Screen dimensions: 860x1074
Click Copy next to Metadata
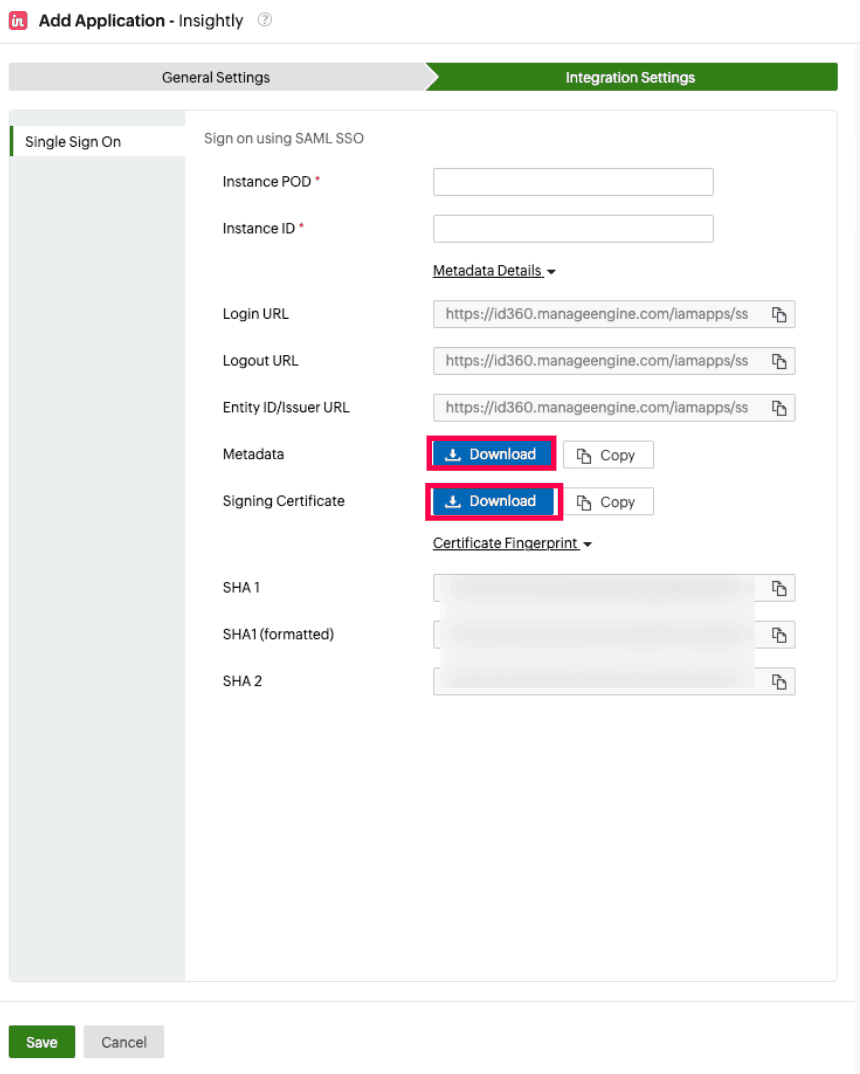[x=608, y=454]
